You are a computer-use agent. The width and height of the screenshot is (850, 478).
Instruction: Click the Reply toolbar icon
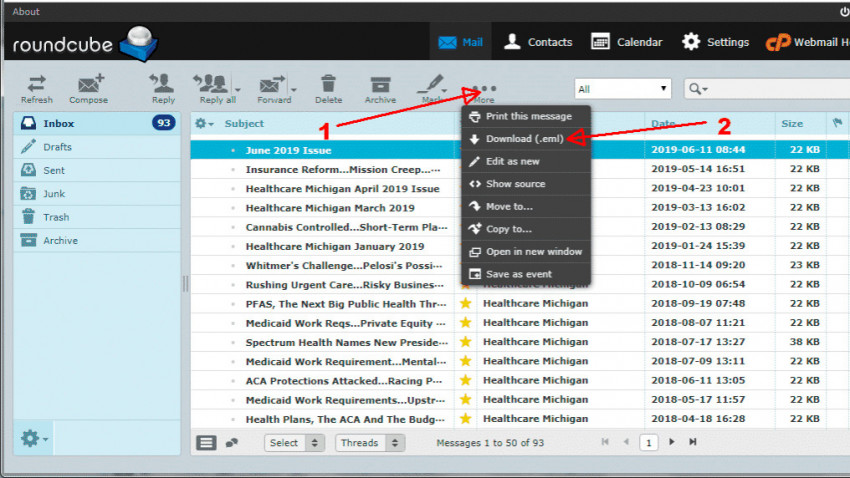pyautogui.click(x=163, y=88)
